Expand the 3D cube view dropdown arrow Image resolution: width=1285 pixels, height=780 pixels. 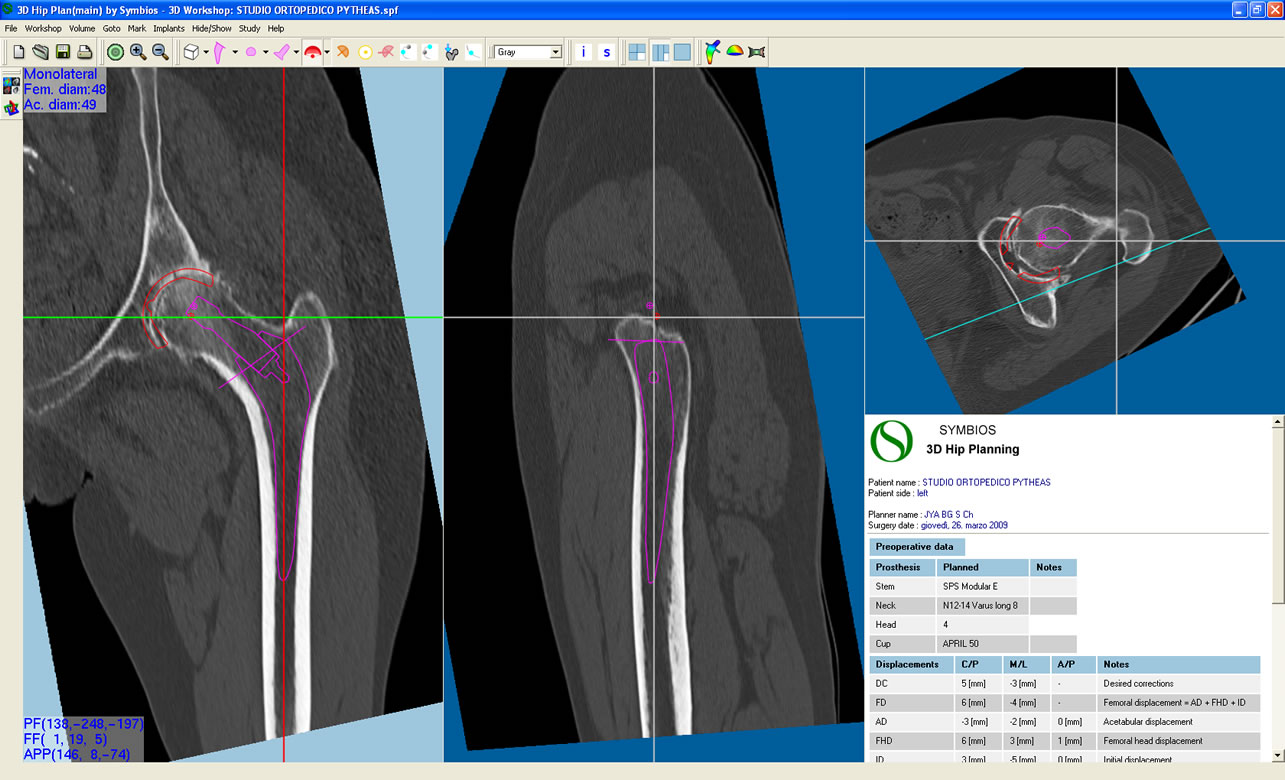pyautogui.click(x=206, y=52)
